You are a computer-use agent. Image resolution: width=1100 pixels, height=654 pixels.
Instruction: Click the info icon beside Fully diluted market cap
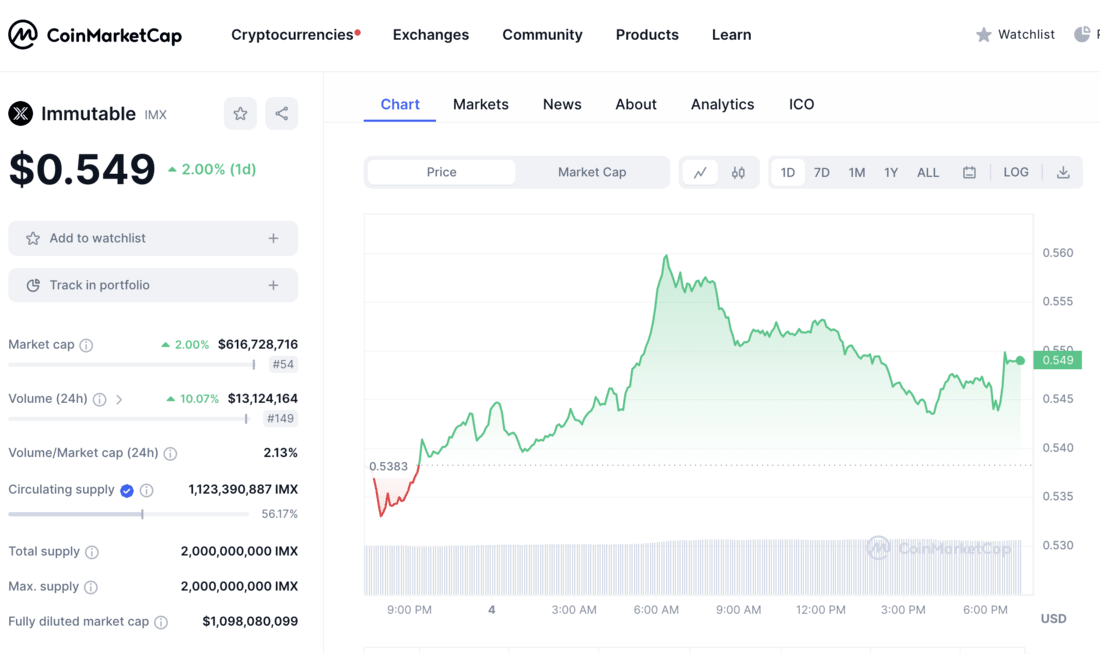coord(161,622)
